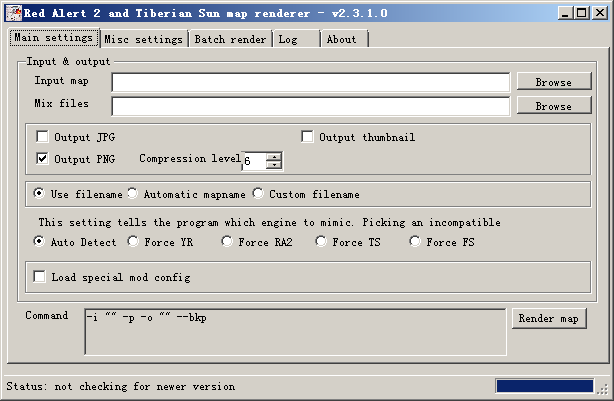The image size is (614, 401).
Task: Click the Compression level value field
Action: [x=254, y=161]
